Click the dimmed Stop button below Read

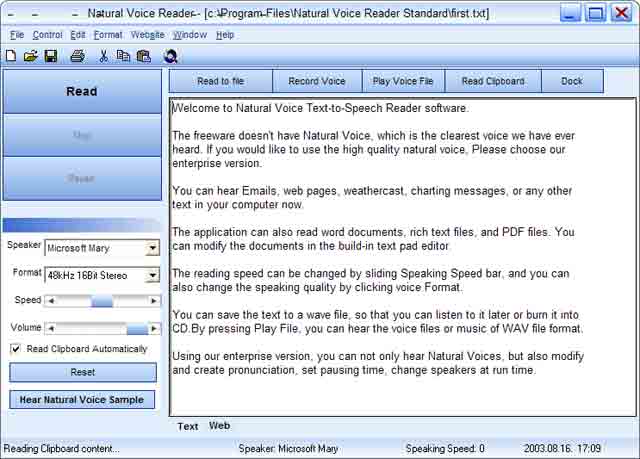pos(82,135)
